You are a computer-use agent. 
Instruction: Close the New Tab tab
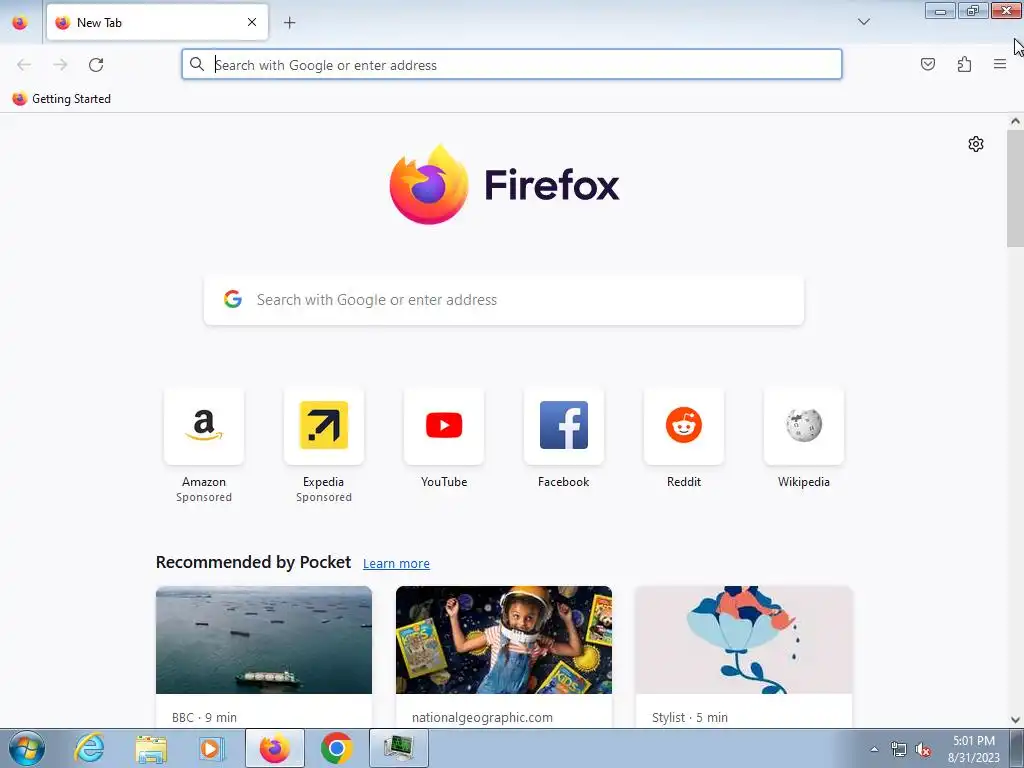[252, 22]
